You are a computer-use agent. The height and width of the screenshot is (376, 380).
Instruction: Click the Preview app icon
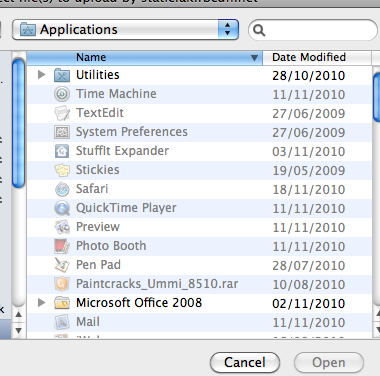(62, 227)
